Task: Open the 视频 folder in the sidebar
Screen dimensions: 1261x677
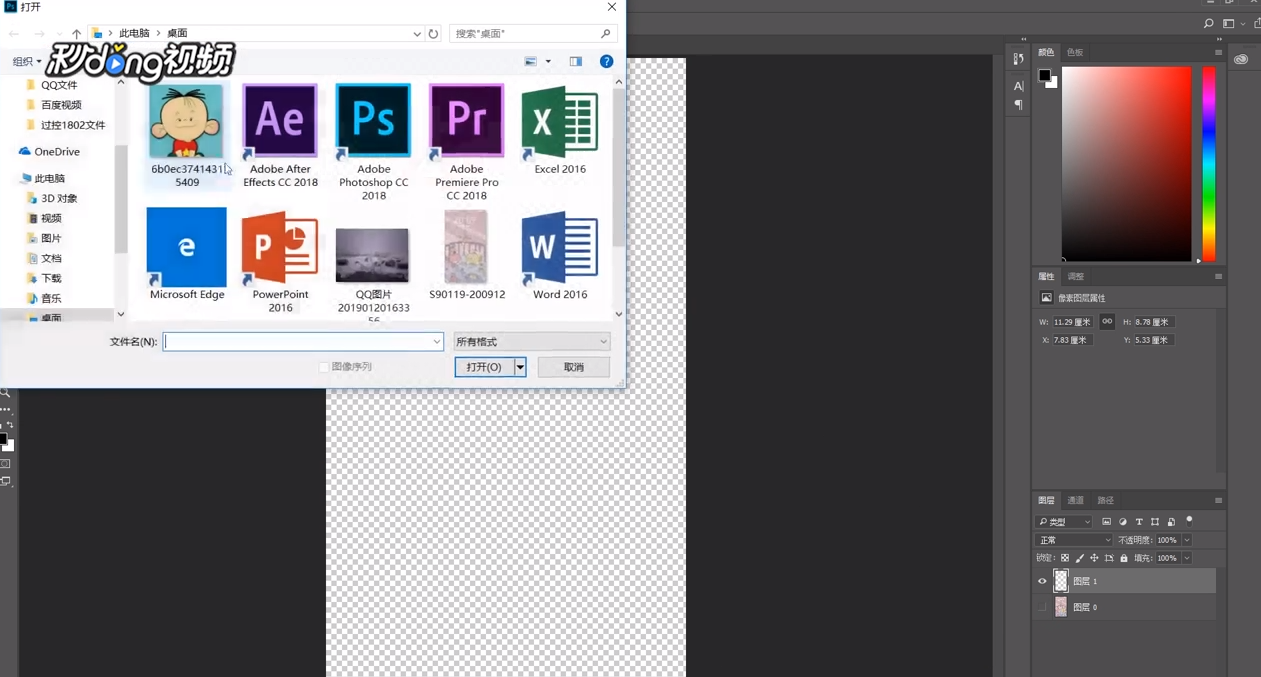Action: (45, 218)
